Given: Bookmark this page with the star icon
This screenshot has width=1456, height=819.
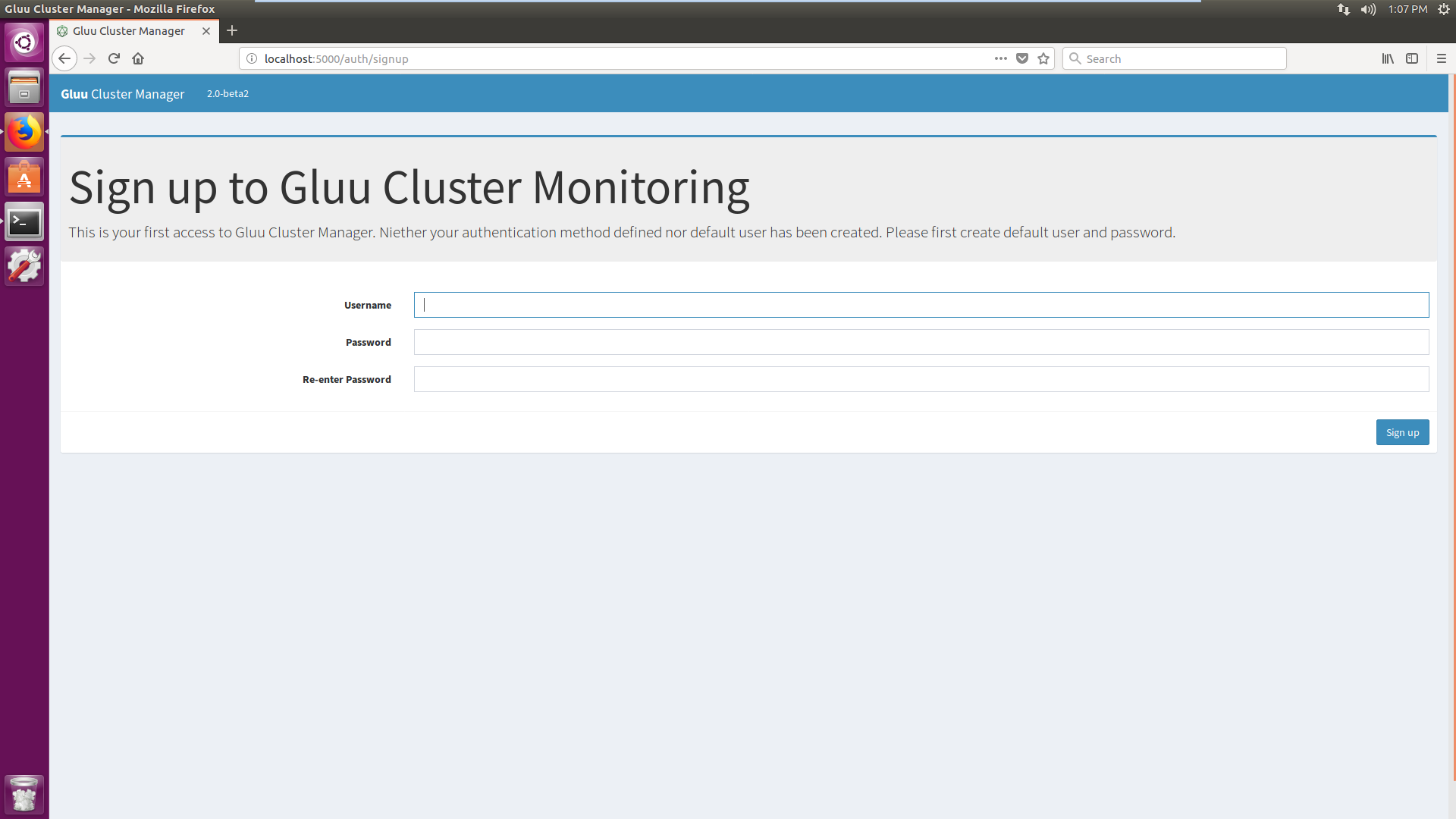Looking at the screenshot, I should tap(1043, 58).
